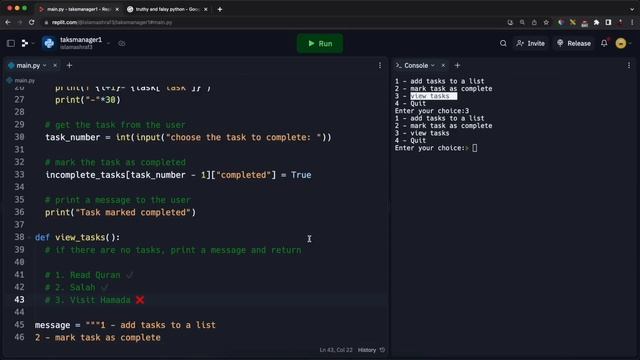This screenshot has width=640, height=360.
Task: Click the '# mark the task as completed' comment
Action: pyautogui.click(x=116, y=162)
